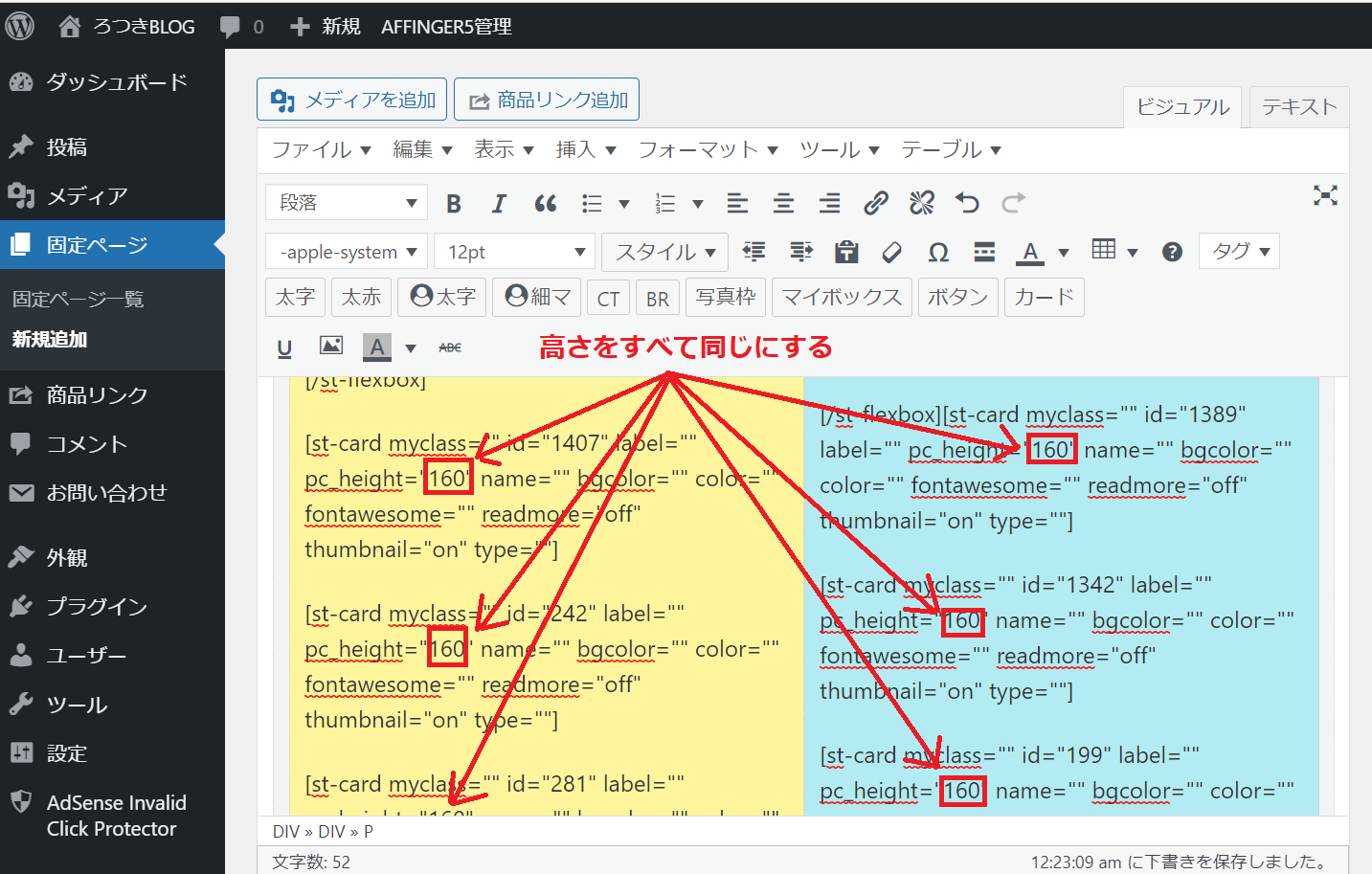Open ユーザー sidebar menu

[112, 656]
